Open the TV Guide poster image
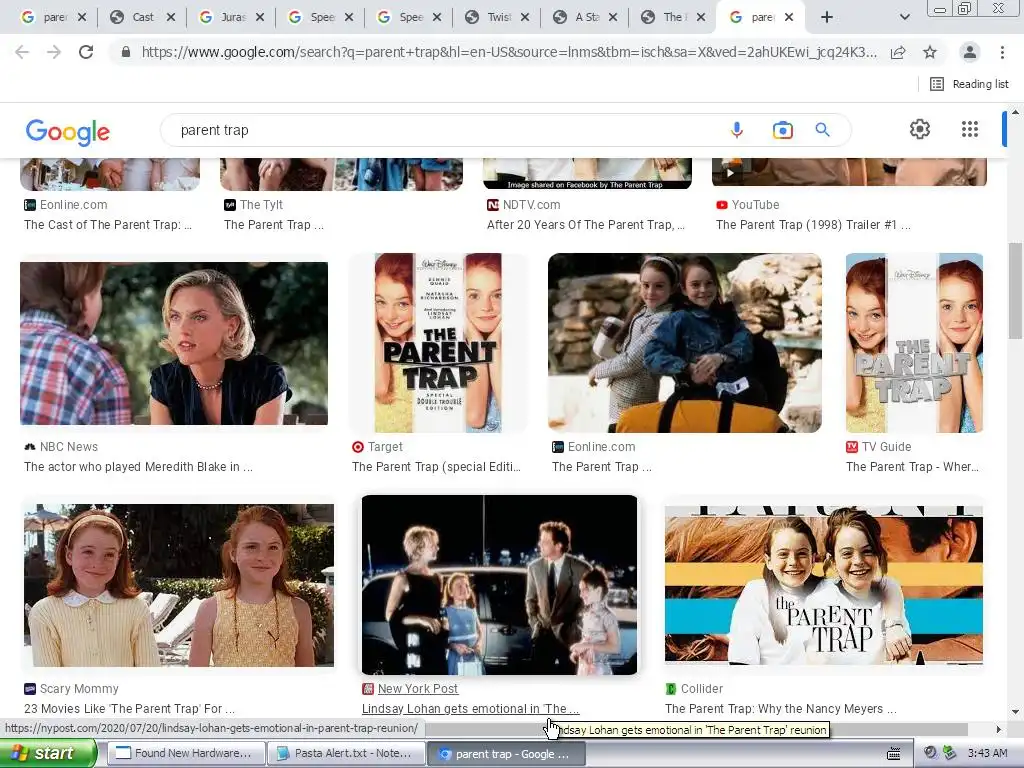Image resolution: width=1024 pixels, height=768 pixels. pos(914,343)
